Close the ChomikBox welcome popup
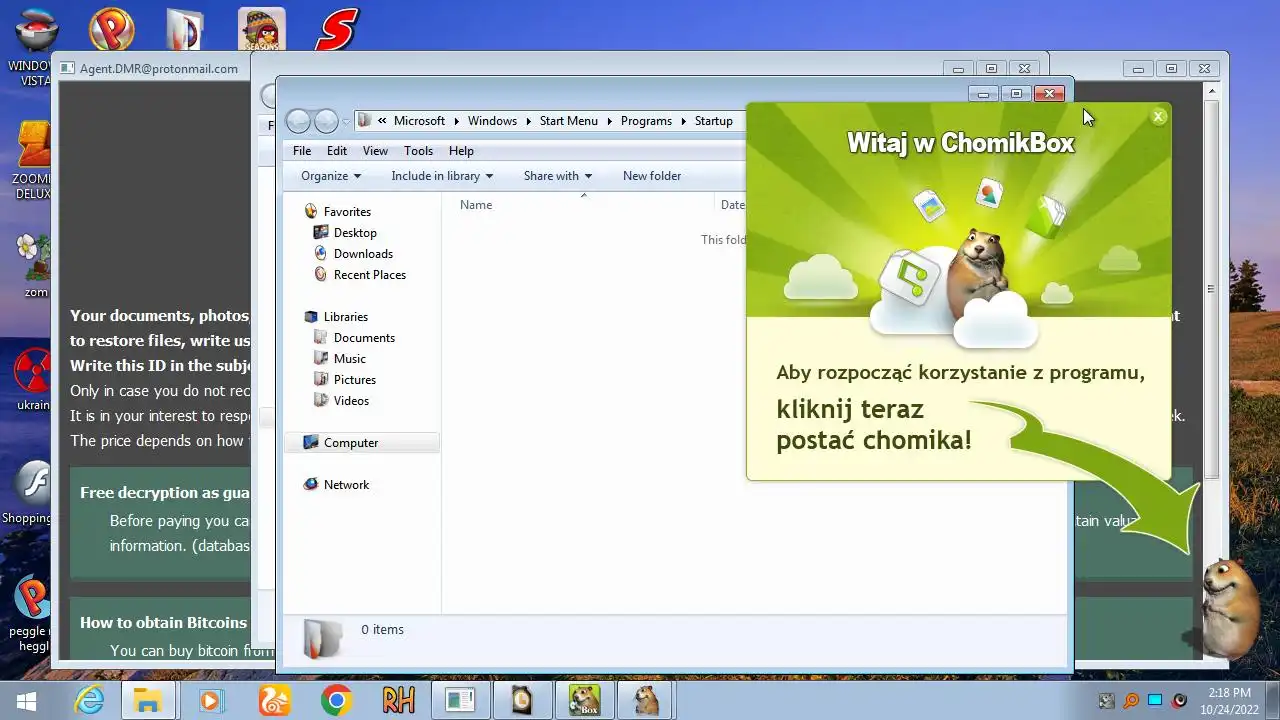The height and width of the screenshot is (720, 1280). point(1158,117)
